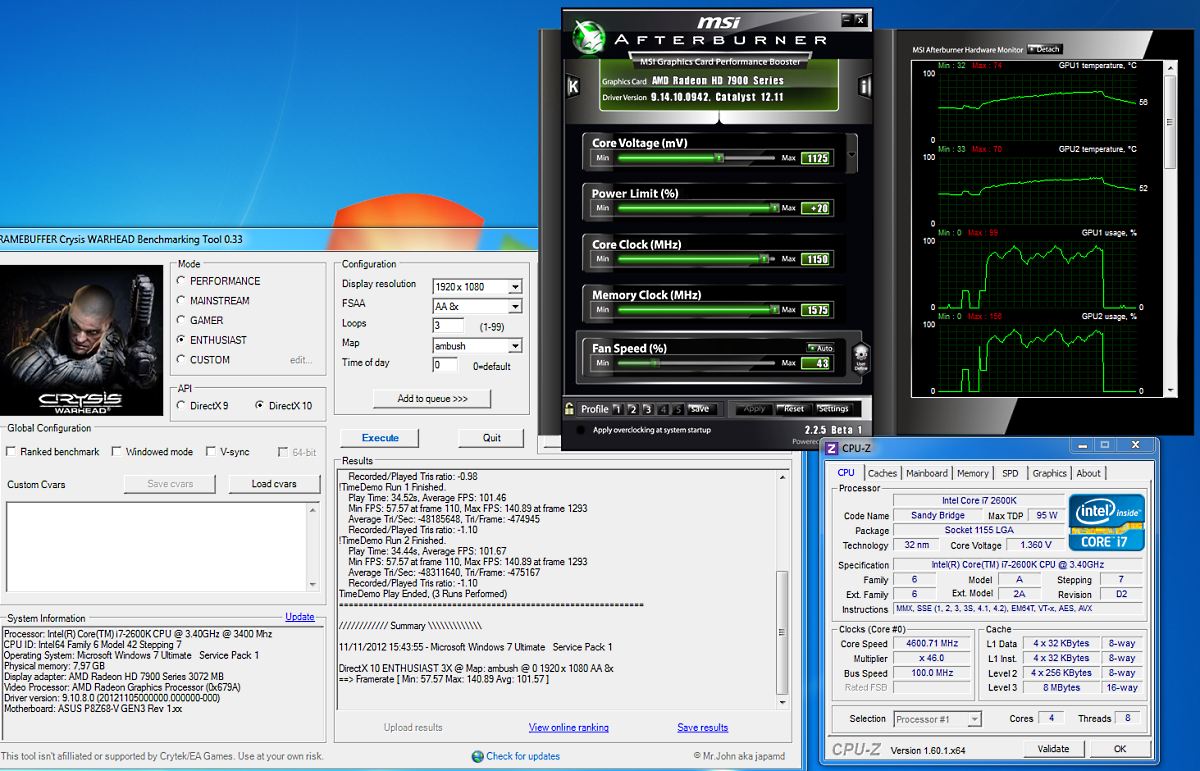Click the Reset button in Afterburner
The width and height of the screenshot is (1200, 771).
[793, 409]
